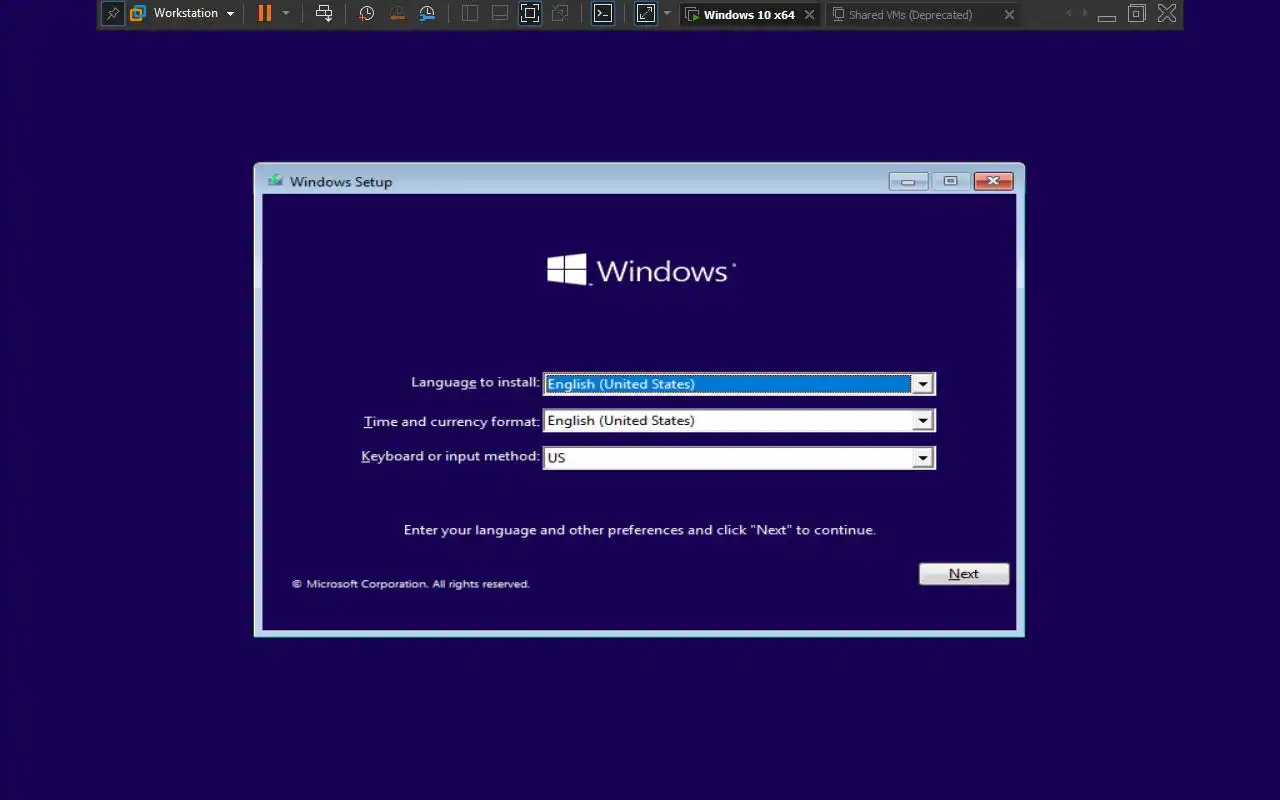Toggle the thumbnail bar view icon

tap(500, 14)
